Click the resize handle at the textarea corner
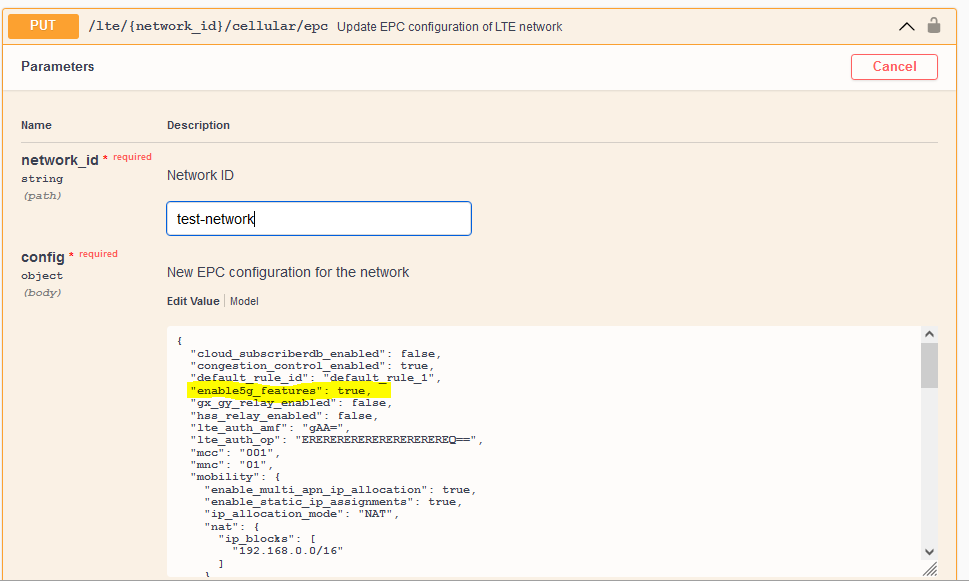Screen dimensions: 969x581 pos(929,568)
